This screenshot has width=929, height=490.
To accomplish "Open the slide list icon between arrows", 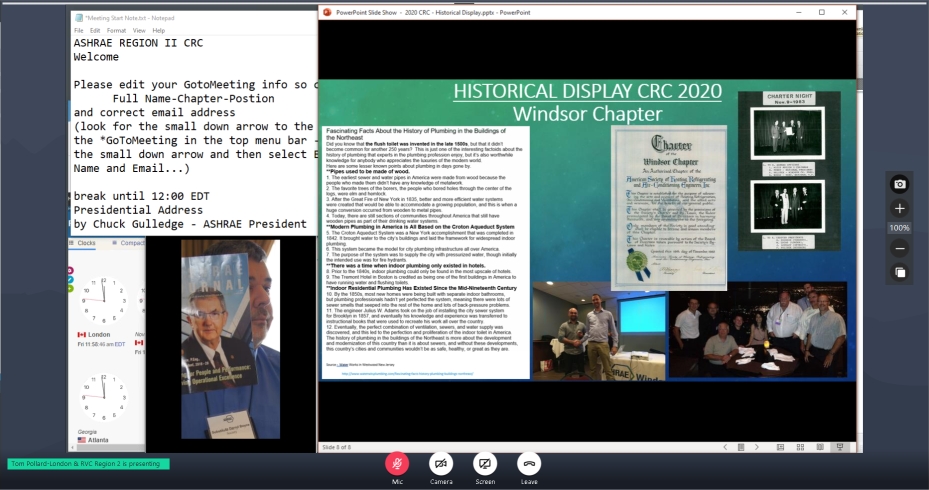I will [741, 447].
